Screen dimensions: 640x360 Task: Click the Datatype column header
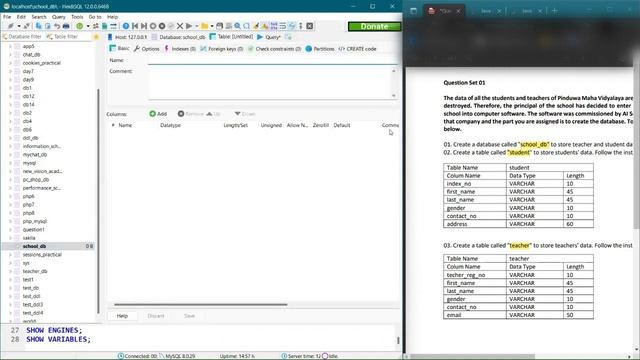(x=170, y=125)
